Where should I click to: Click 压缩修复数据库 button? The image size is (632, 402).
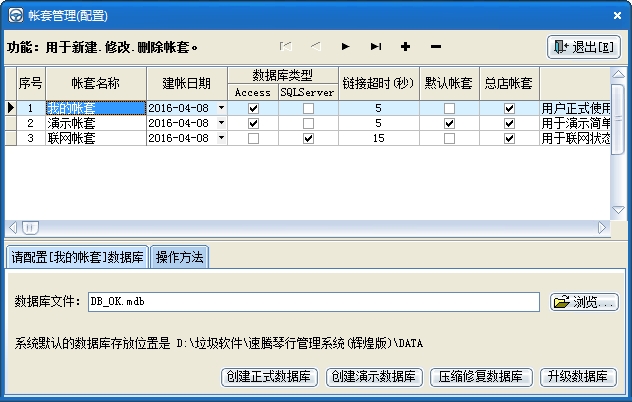pyautogui.click(x=481, y=377)
